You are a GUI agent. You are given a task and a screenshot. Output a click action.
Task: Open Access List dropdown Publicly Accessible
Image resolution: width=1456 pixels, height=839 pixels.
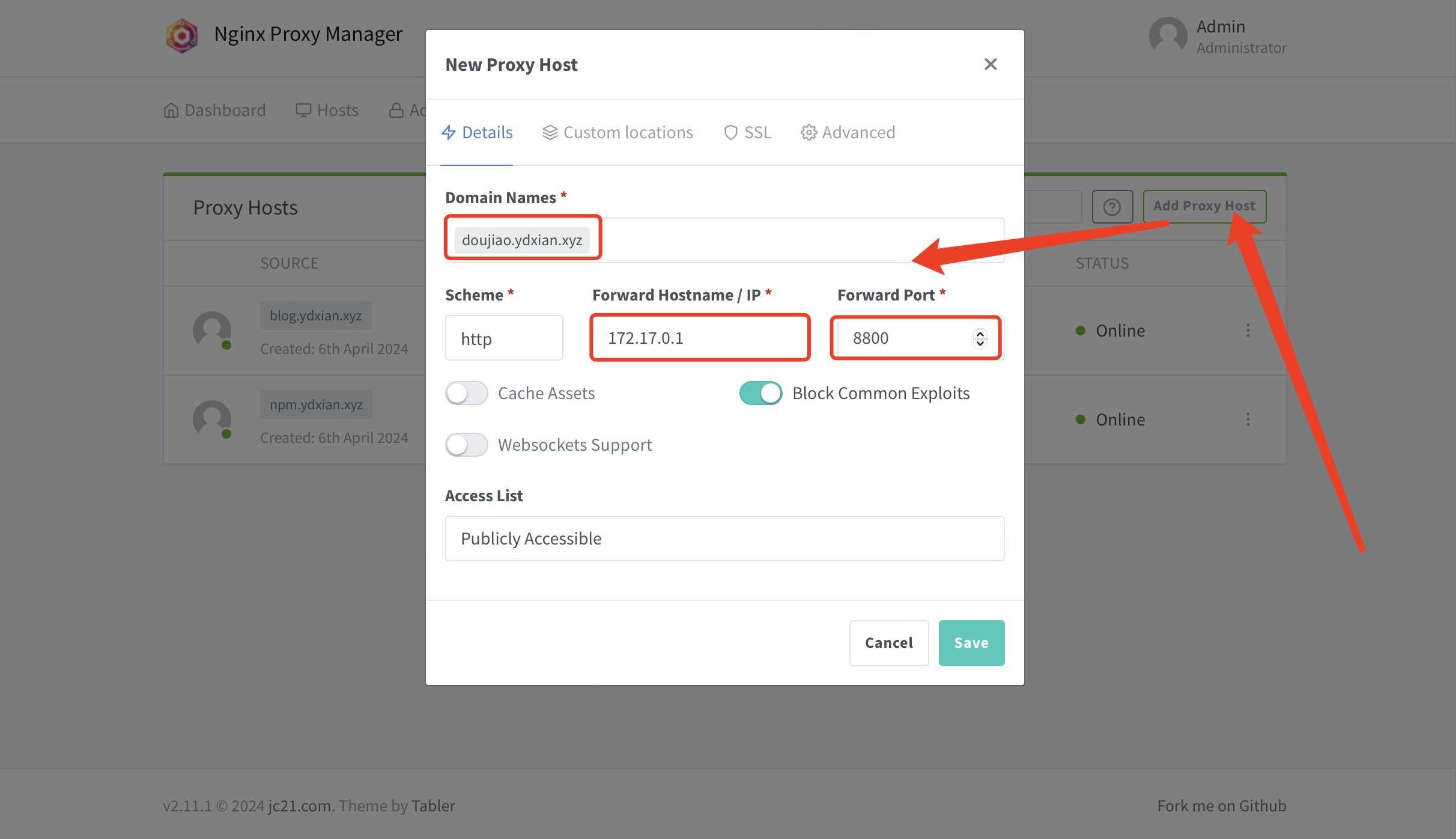tap(724, 538)
